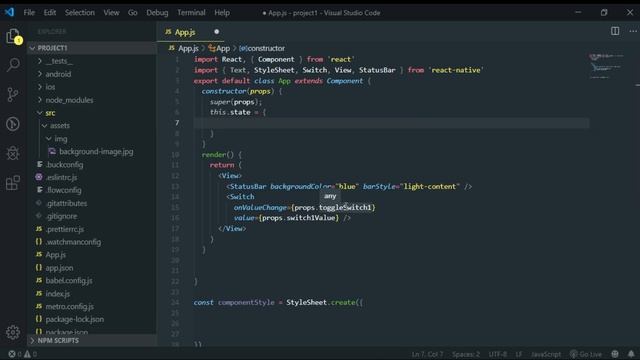The image size is (640, 360).
Task: Open the Debug menu
Action: 157,13
